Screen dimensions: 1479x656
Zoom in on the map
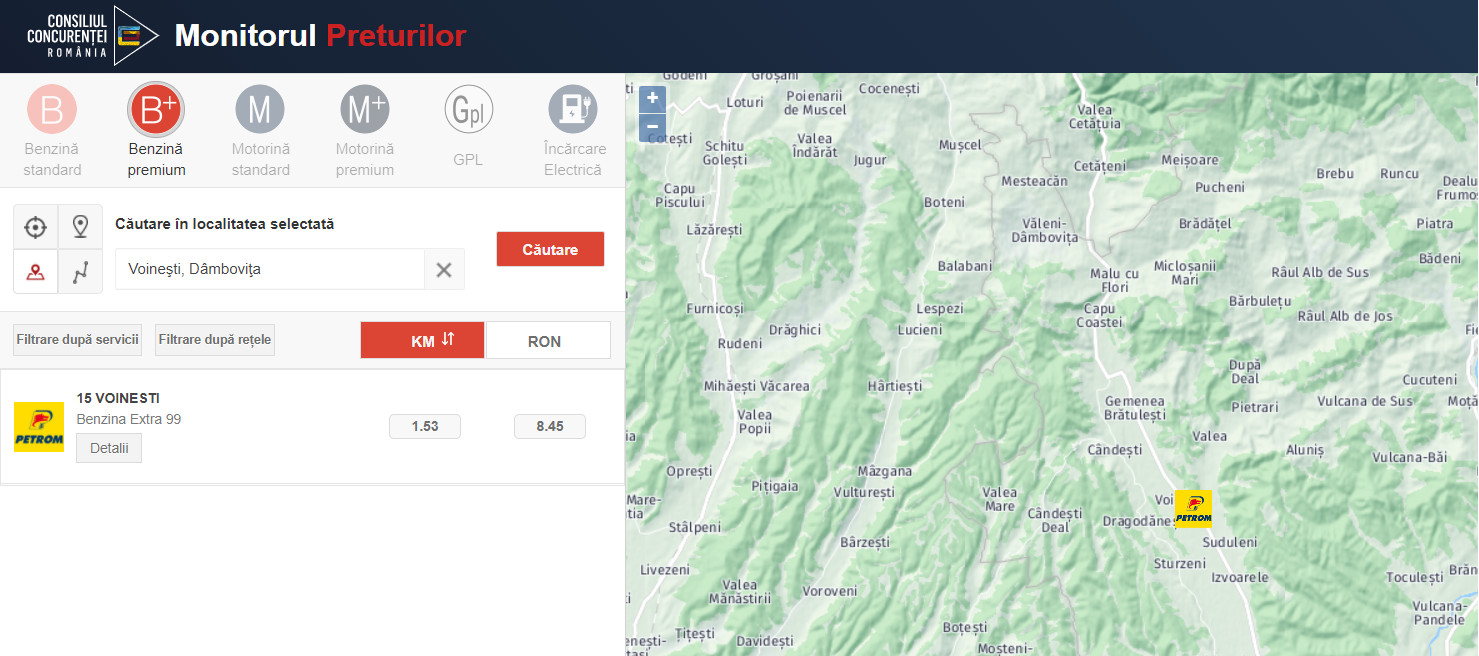point(652,98)
